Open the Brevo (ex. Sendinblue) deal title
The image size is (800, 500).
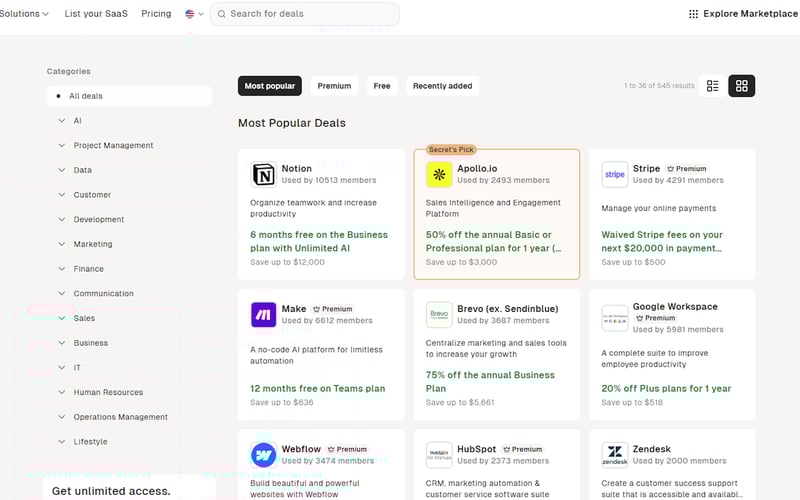point(508,309)
